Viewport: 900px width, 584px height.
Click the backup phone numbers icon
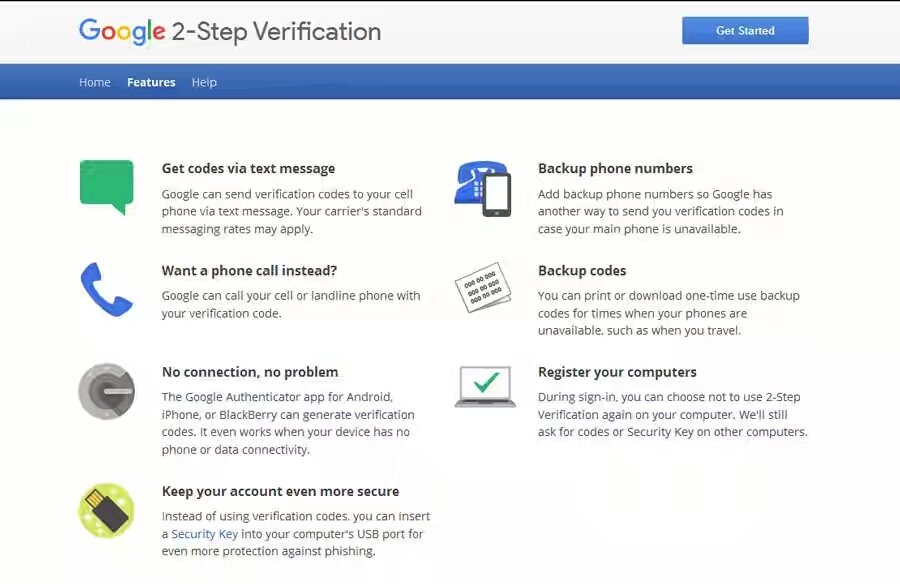pyautogui.click(x=483, y=188)
